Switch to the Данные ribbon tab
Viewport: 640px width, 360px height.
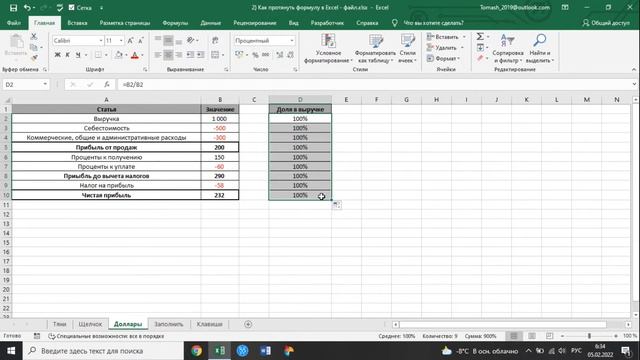click(x=211, y=23)
